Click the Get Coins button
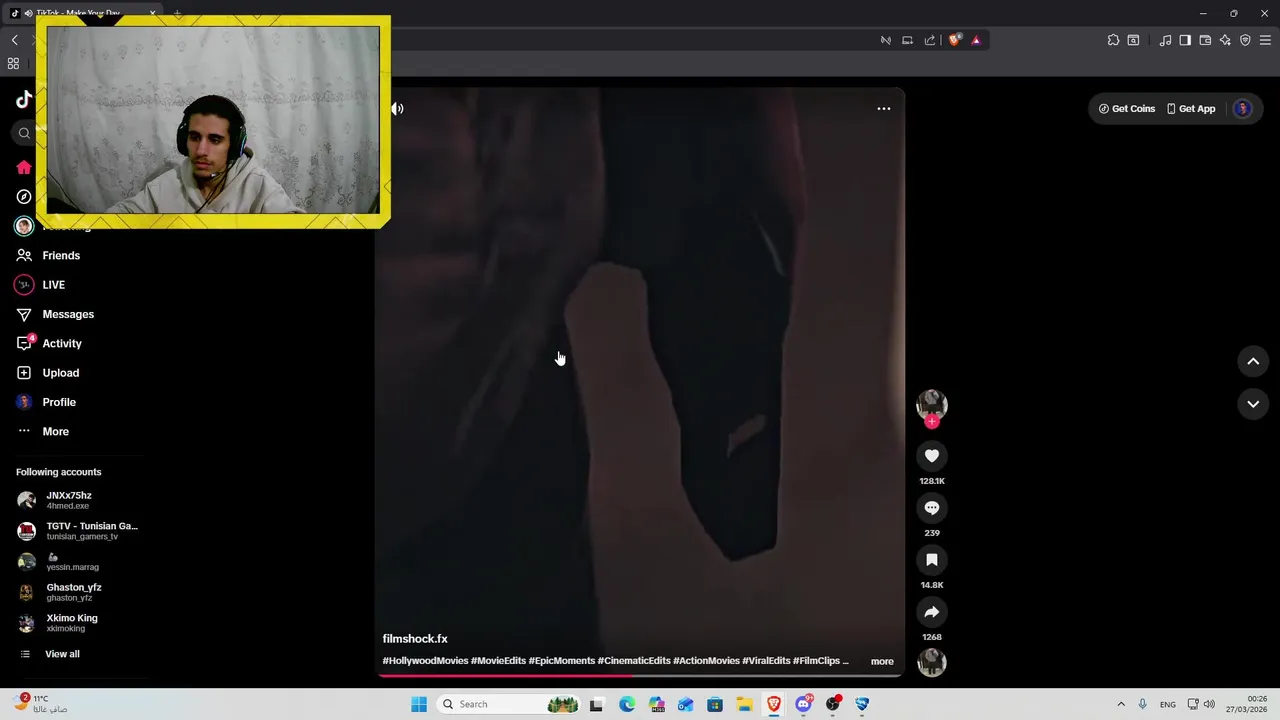This screenshot has height=720, width=1280. coord(1127,108)
